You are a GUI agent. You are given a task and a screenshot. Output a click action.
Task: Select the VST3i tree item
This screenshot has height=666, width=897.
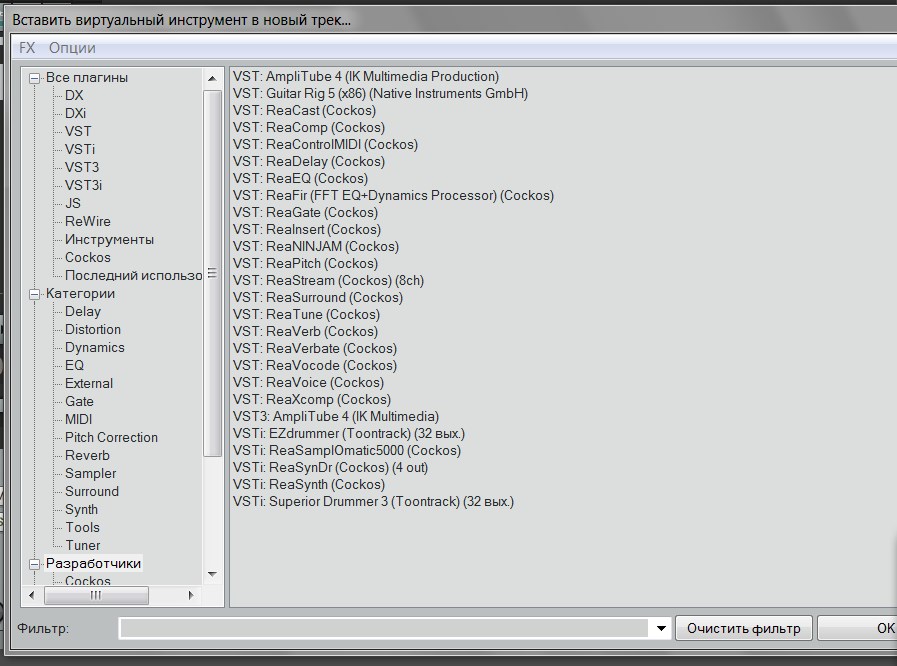83,185
